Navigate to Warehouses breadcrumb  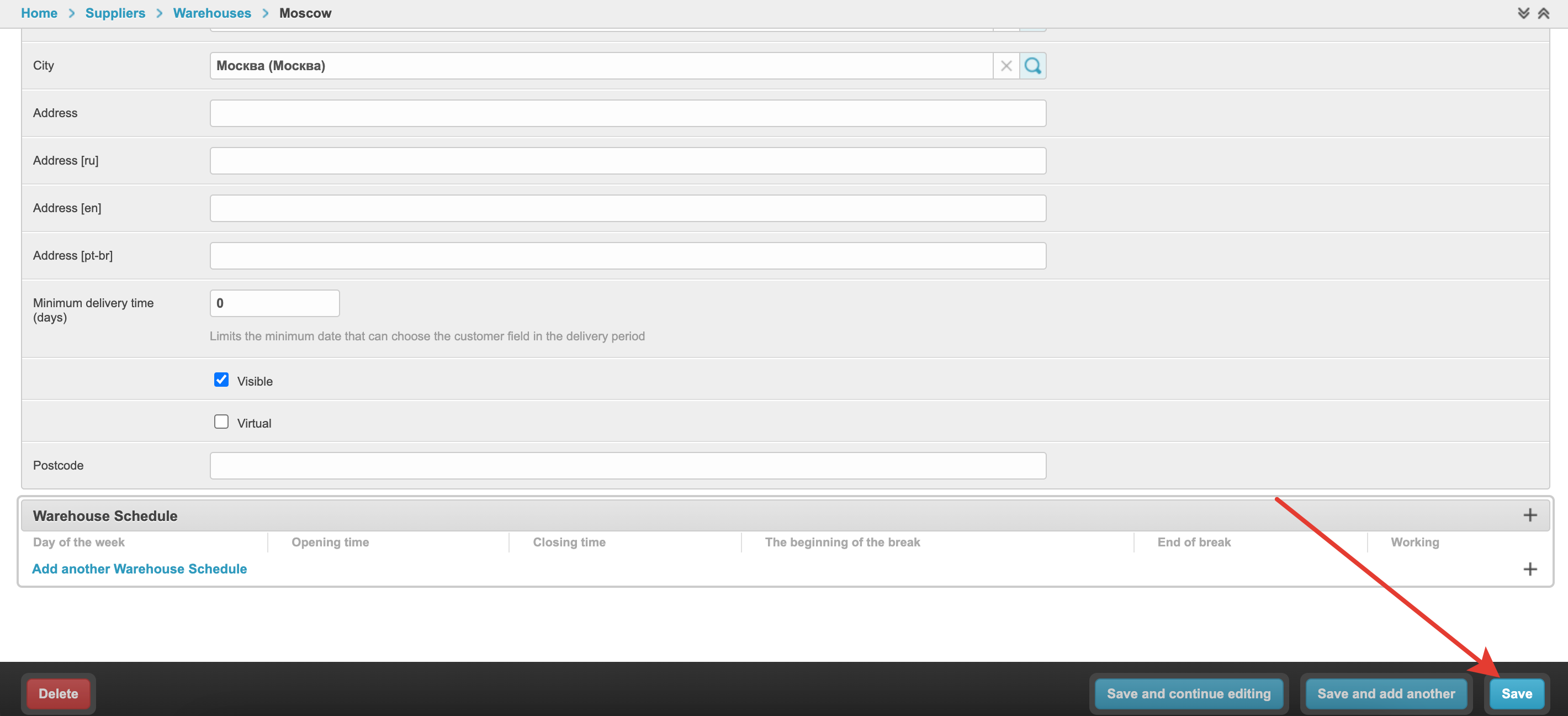(212, 13)
